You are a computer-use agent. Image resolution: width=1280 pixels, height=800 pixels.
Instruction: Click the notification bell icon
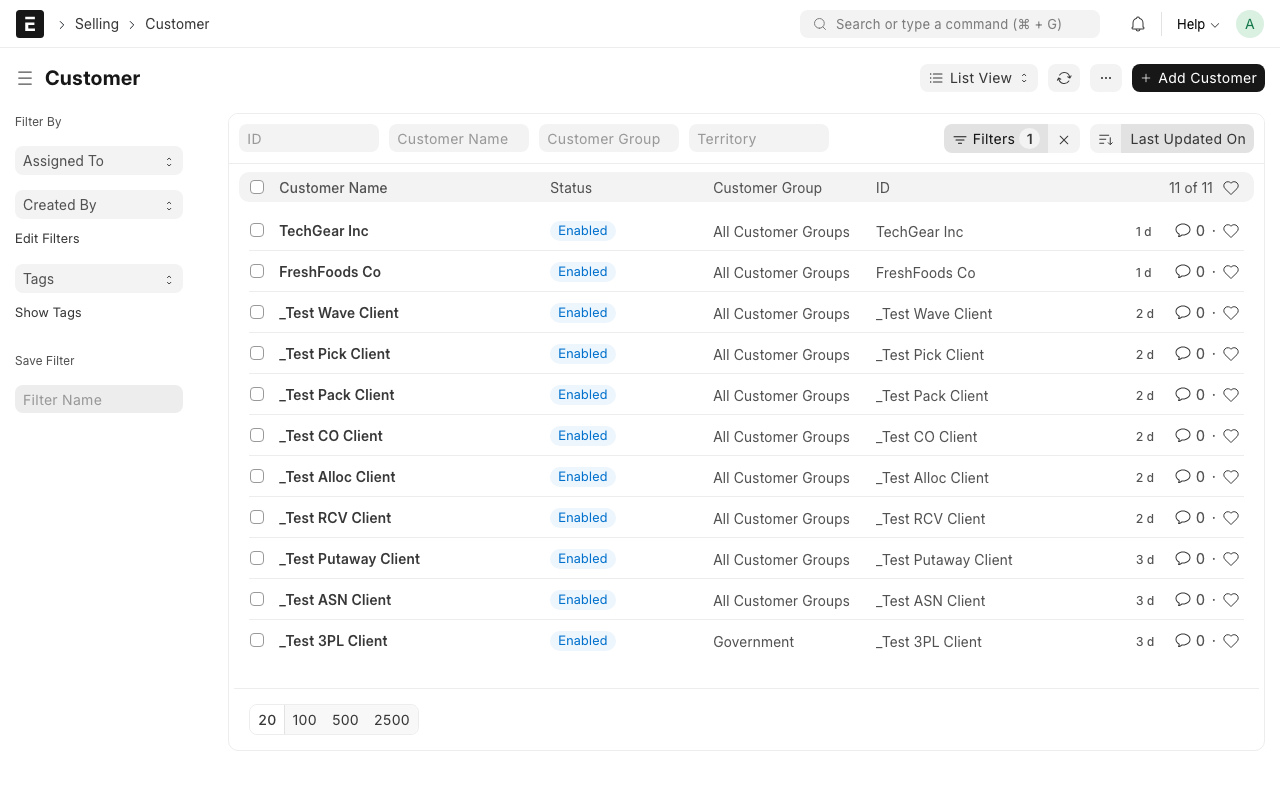click(1137, 23)
